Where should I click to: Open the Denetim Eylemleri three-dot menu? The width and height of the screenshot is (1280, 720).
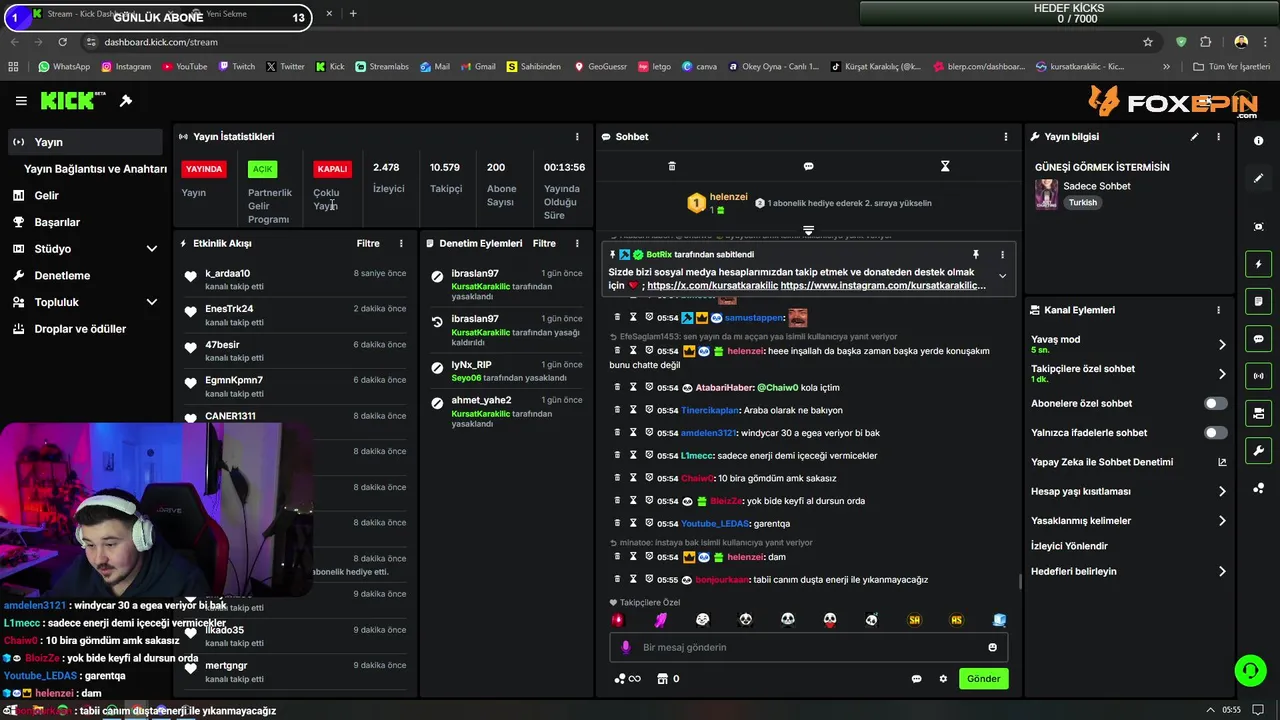(577, 243)
